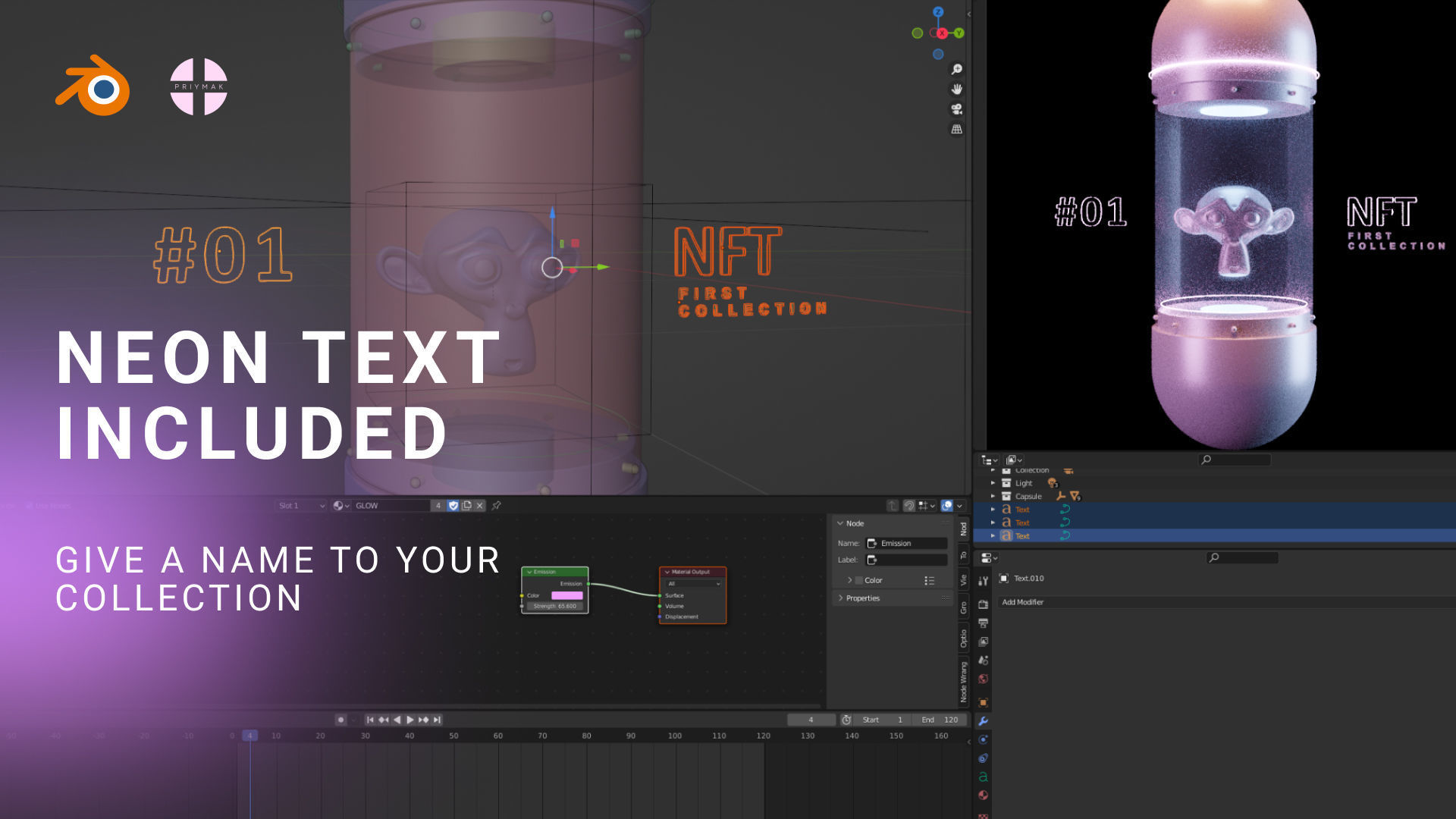Click the green Y axis on navigation gizmo
This screenshot has height=819, width=1456.
[x=959, y=33]
